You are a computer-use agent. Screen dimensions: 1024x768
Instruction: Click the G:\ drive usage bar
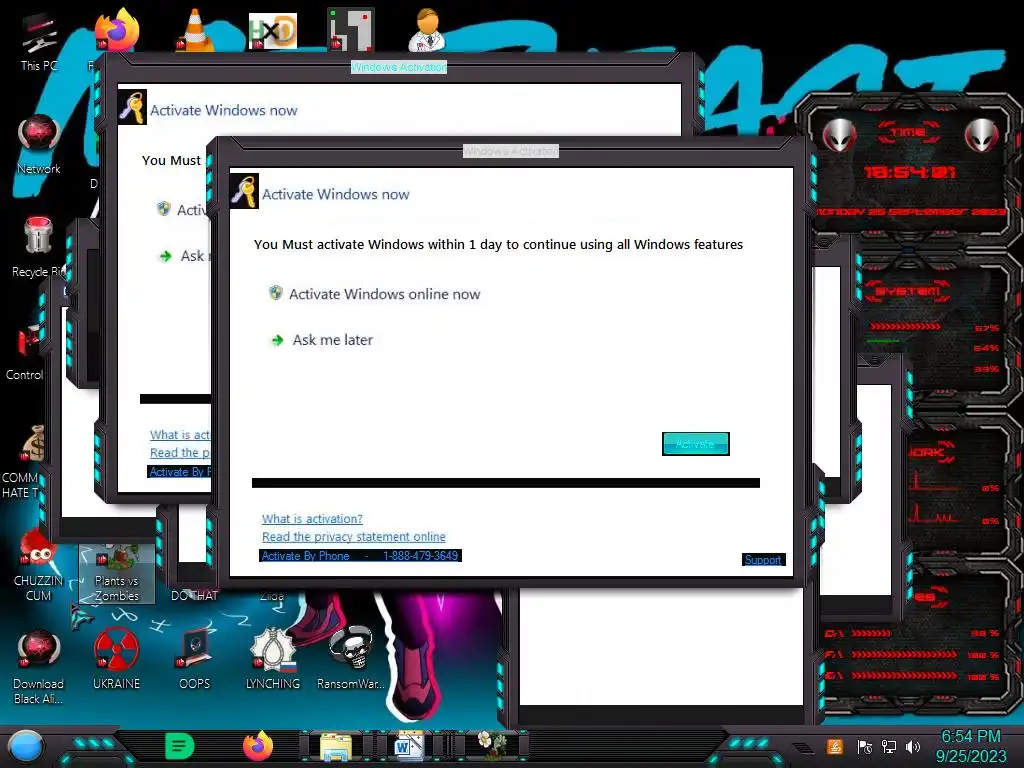pos(904,676)
